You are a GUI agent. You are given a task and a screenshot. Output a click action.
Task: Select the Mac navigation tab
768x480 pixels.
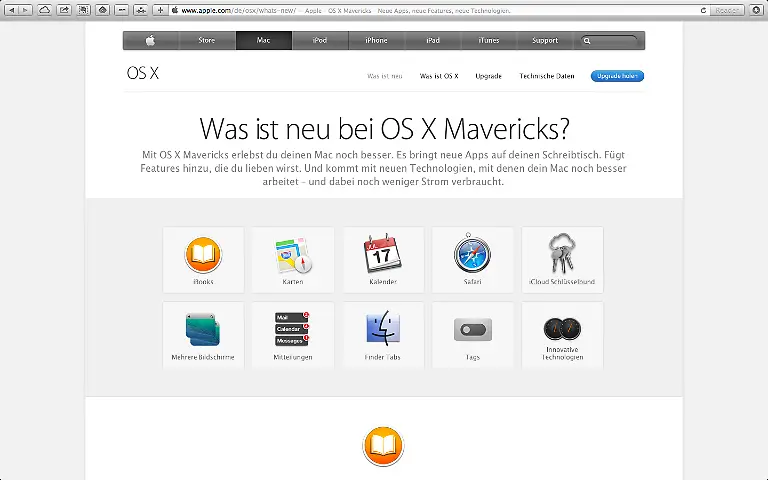264,40
